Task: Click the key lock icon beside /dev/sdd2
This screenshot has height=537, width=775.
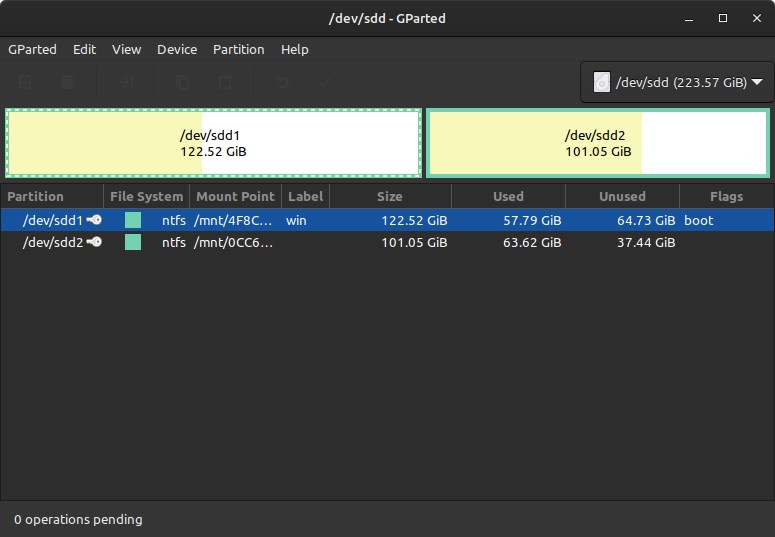Action: tap(94, 242)
